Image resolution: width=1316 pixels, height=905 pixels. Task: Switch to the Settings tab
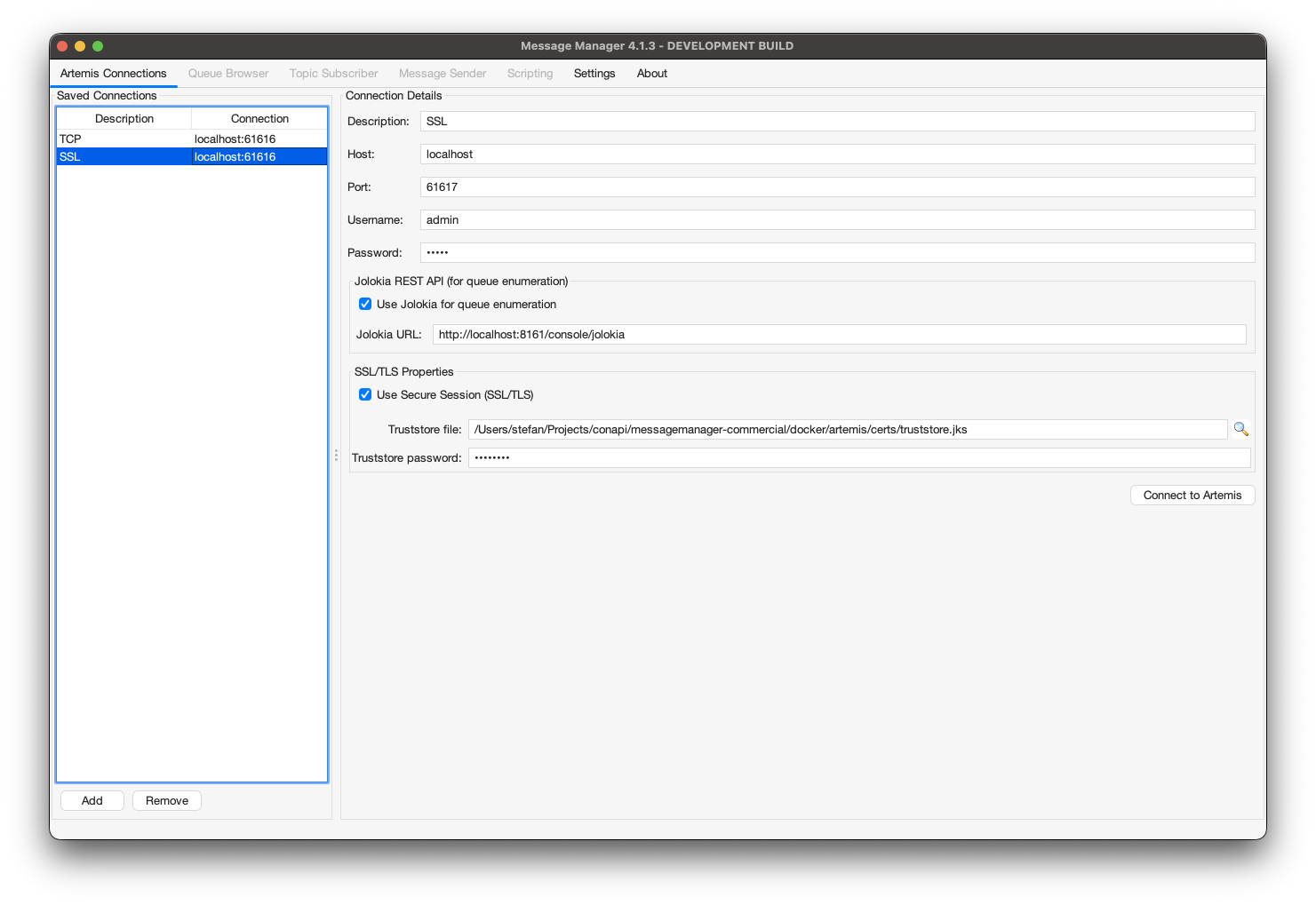pos(594,73)
